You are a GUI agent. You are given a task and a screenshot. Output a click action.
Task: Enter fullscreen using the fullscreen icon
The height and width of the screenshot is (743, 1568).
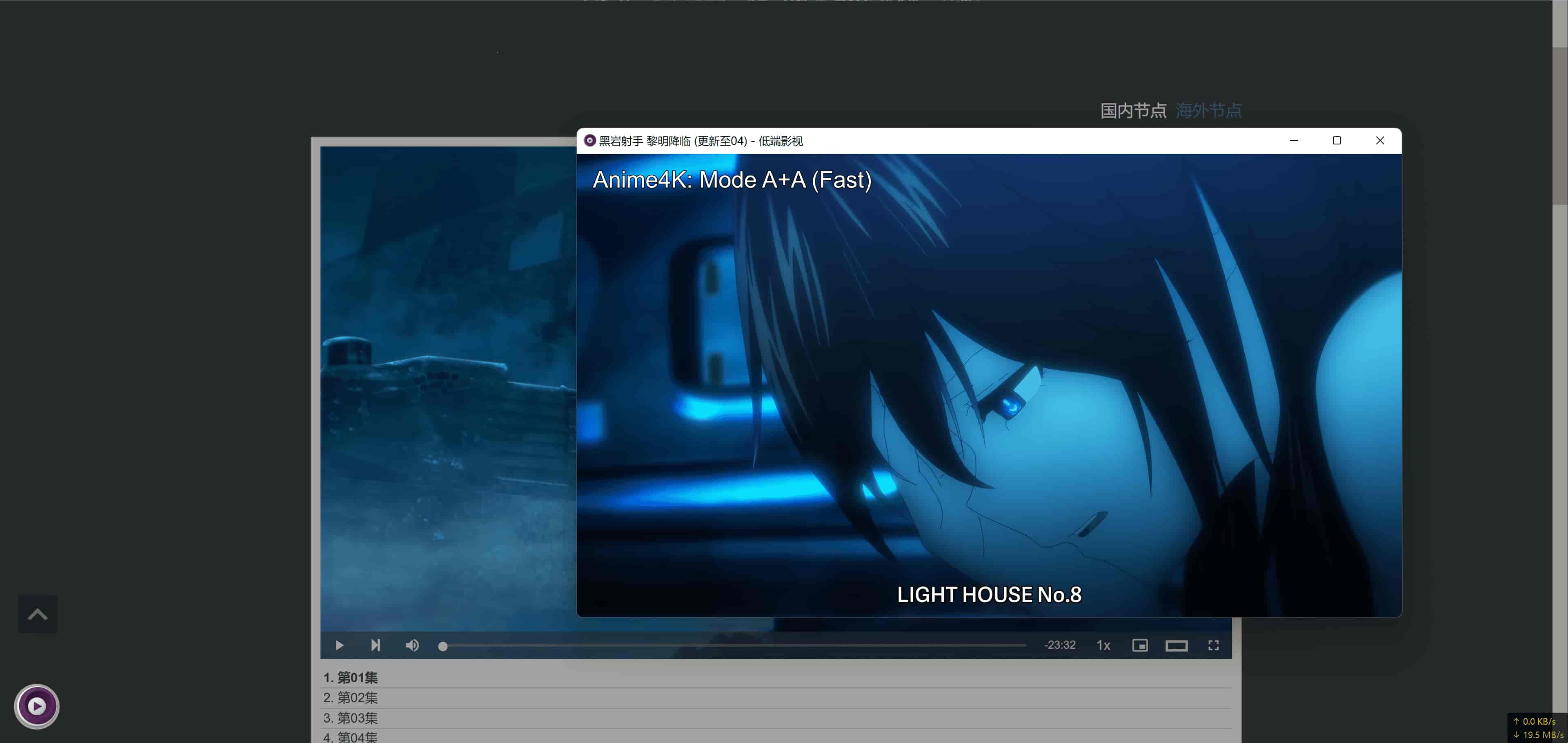click(1213, 645)
